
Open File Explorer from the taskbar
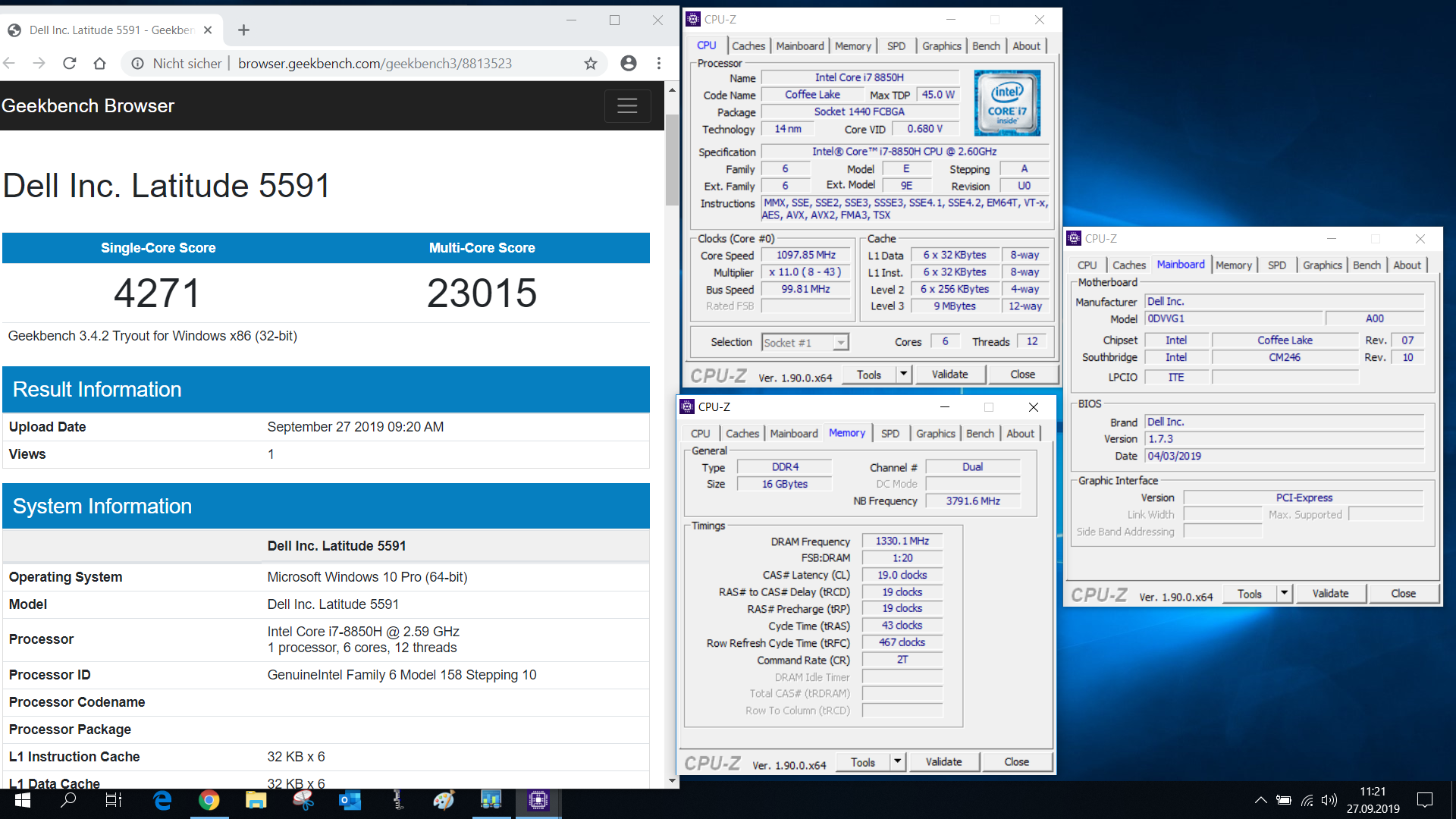[x=256, y=800]
